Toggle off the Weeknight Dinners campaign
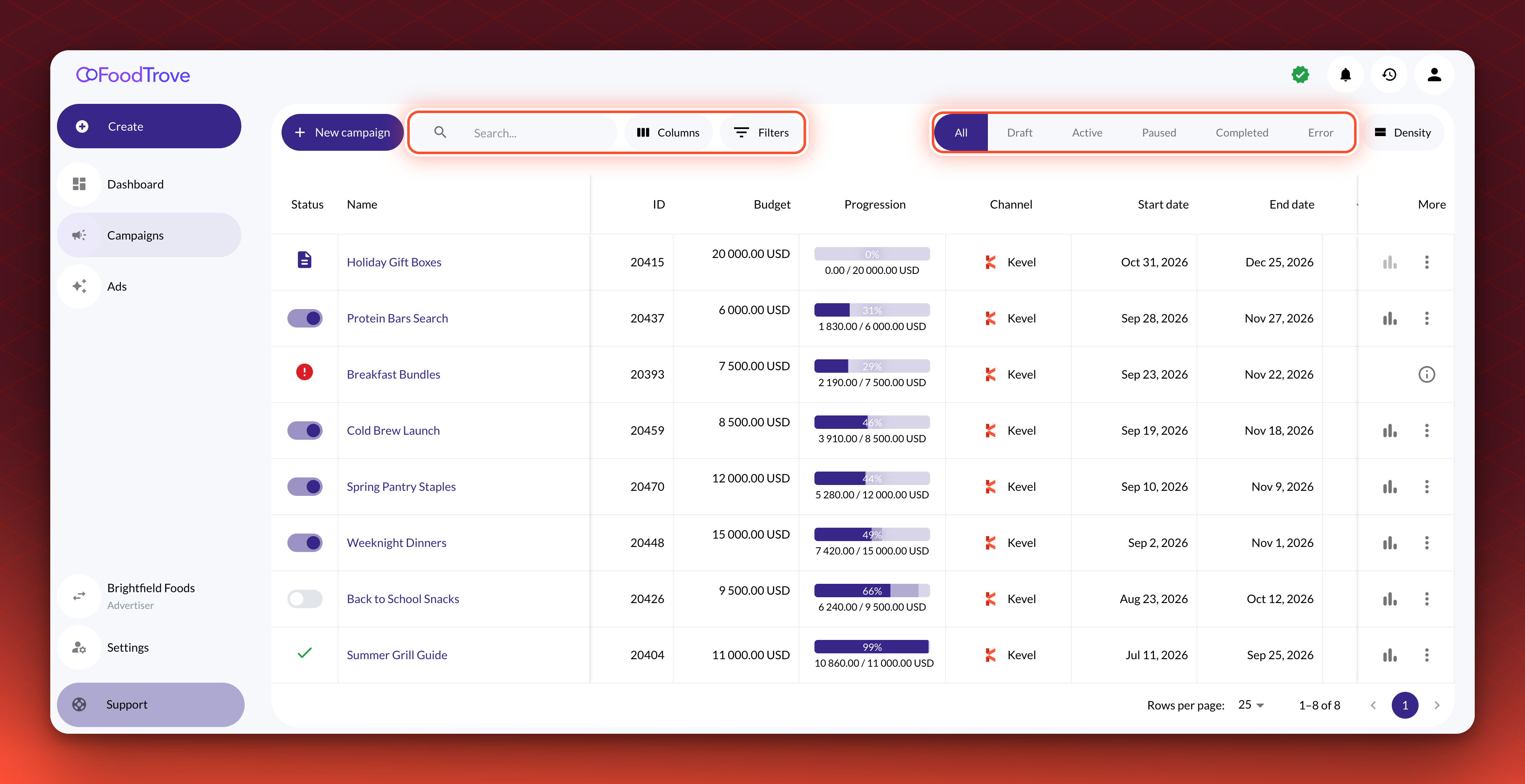This screenshot has width=1525, height=784. 305,543
